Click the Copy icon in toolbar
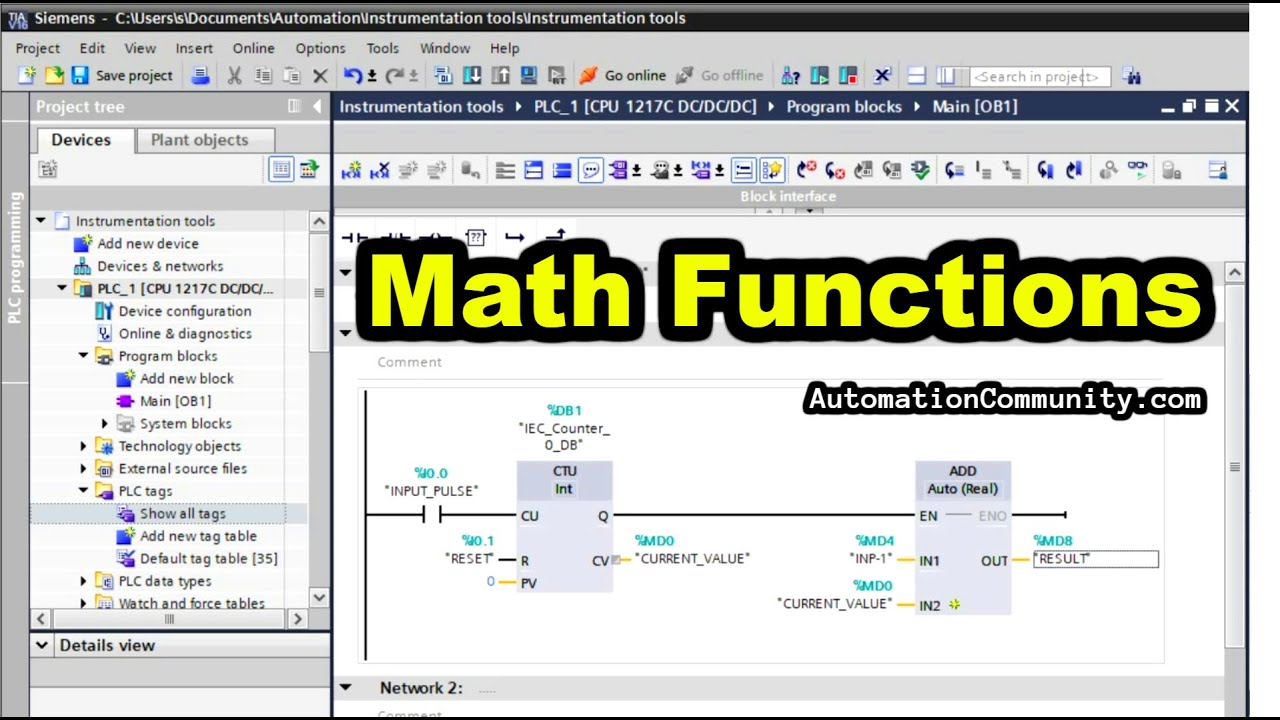Screen dimensions: 1280x720 coord(263,75)
